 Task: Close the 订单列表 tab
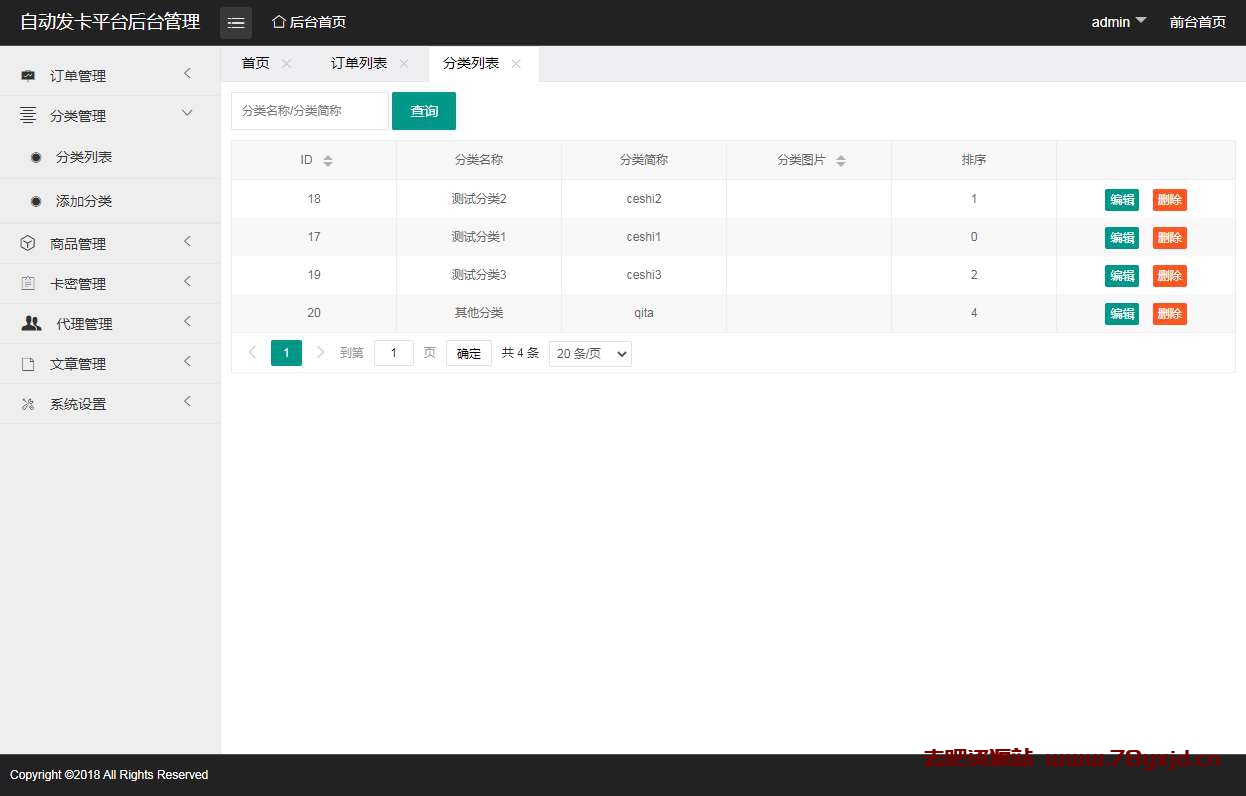coord(404,64)
